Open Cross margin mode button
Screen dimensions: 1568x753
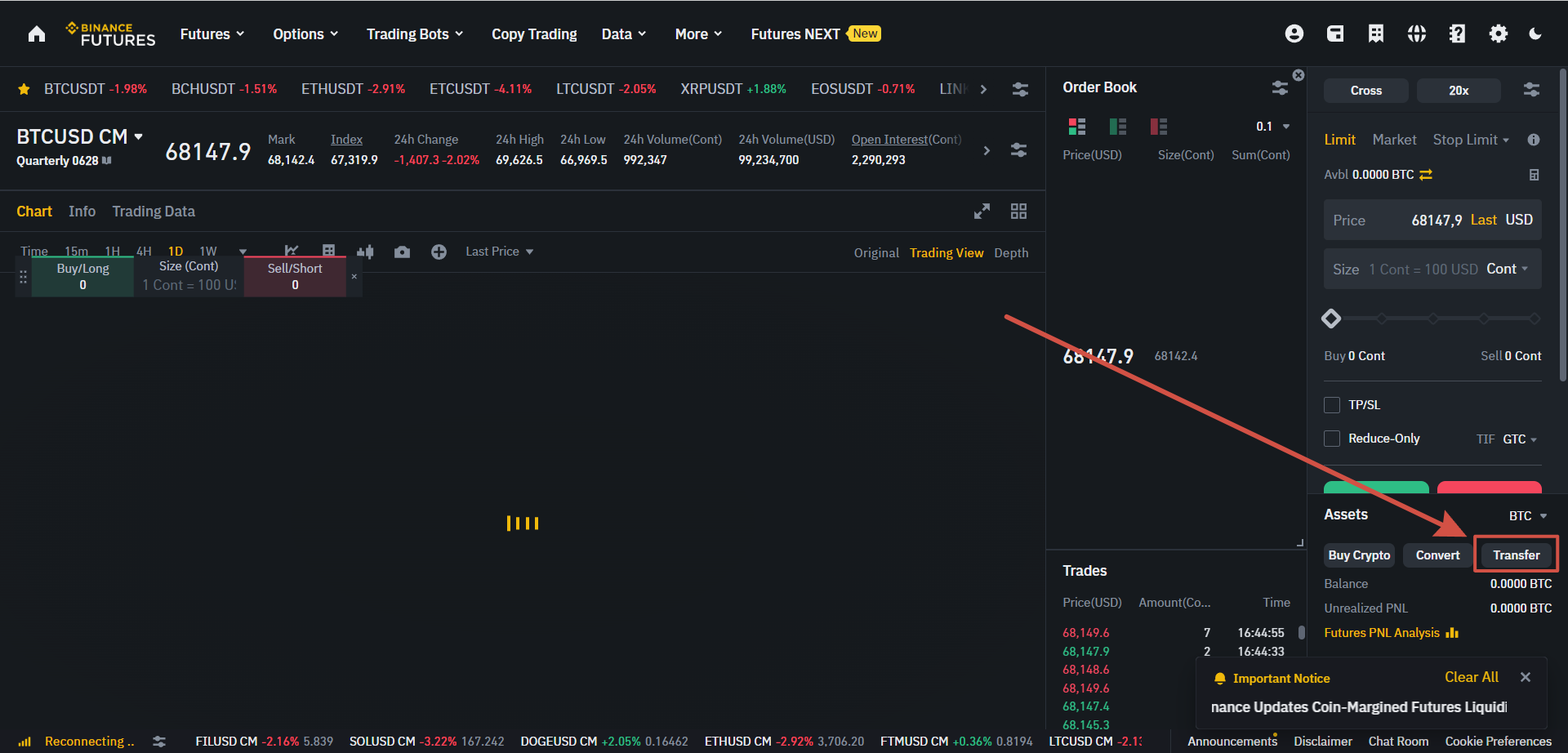click(1366, 91)
